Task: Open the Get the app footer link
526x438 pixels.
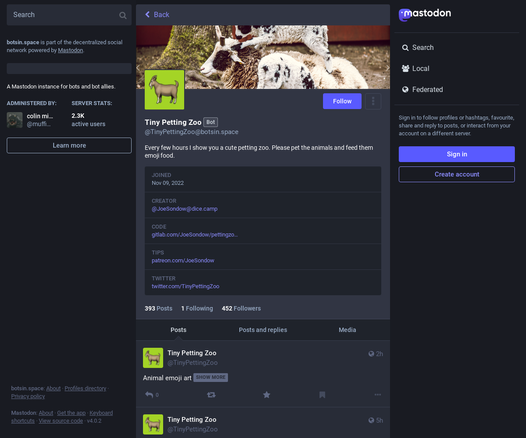Action: pyautogui.click(x=71, y=413)
